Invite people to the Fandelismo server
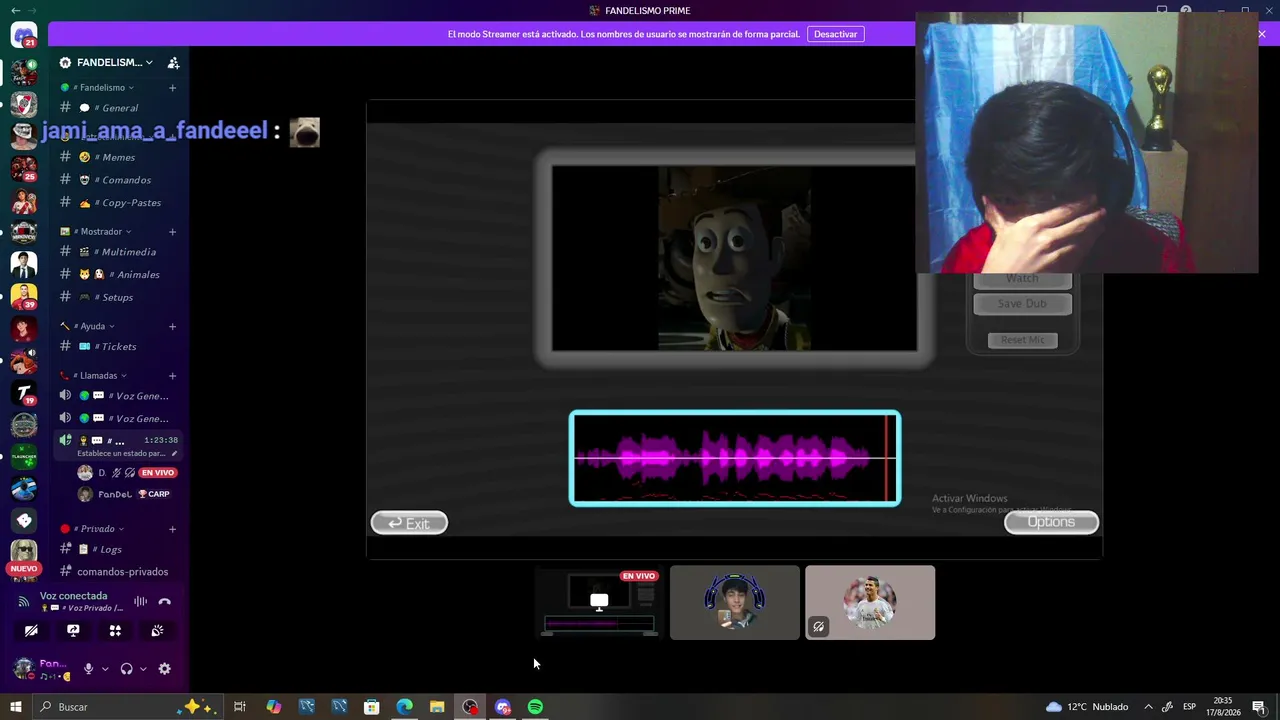This screenshot has width=1280, height=720. click(173, 63)
